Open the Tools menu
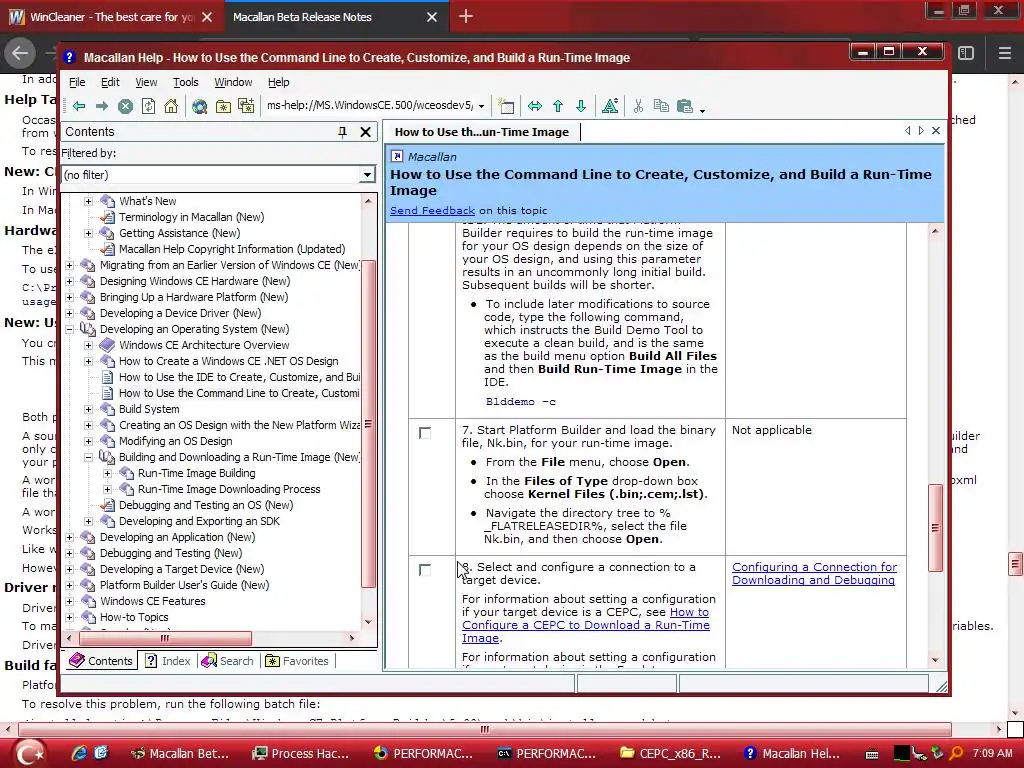The height and width of the screenshot is (768, 1024). pos(185,82)
